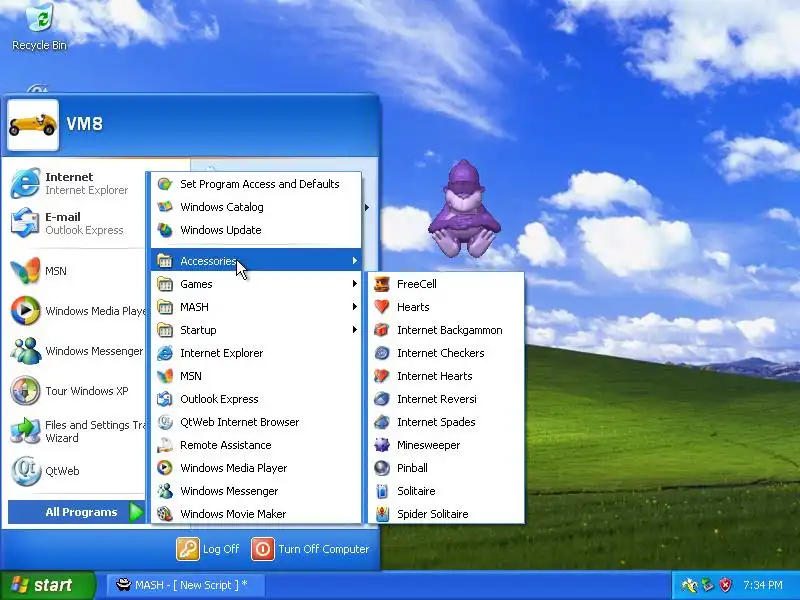Start the Pinball game
This screenshot has height=600, width=800.
click(x=446, y=467)
